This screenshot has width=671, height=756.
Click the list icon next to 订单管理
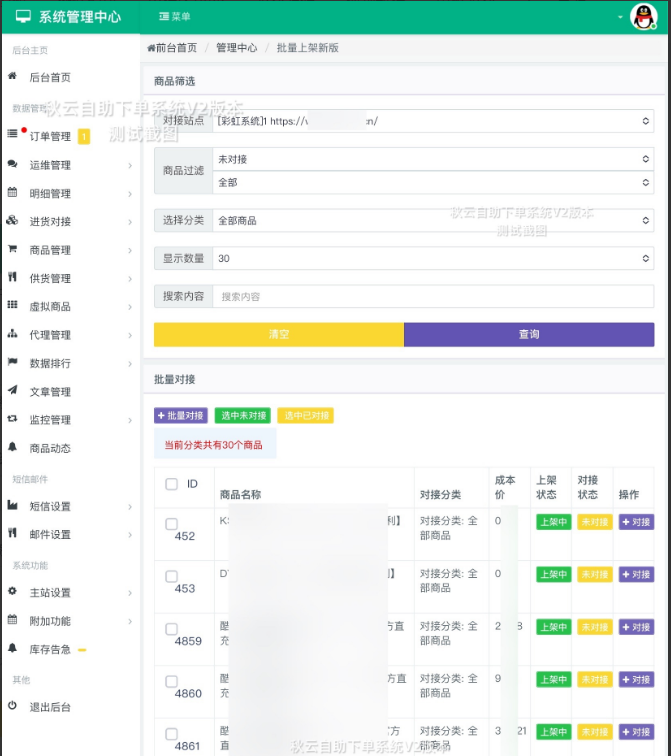click(x=13, y=134)
